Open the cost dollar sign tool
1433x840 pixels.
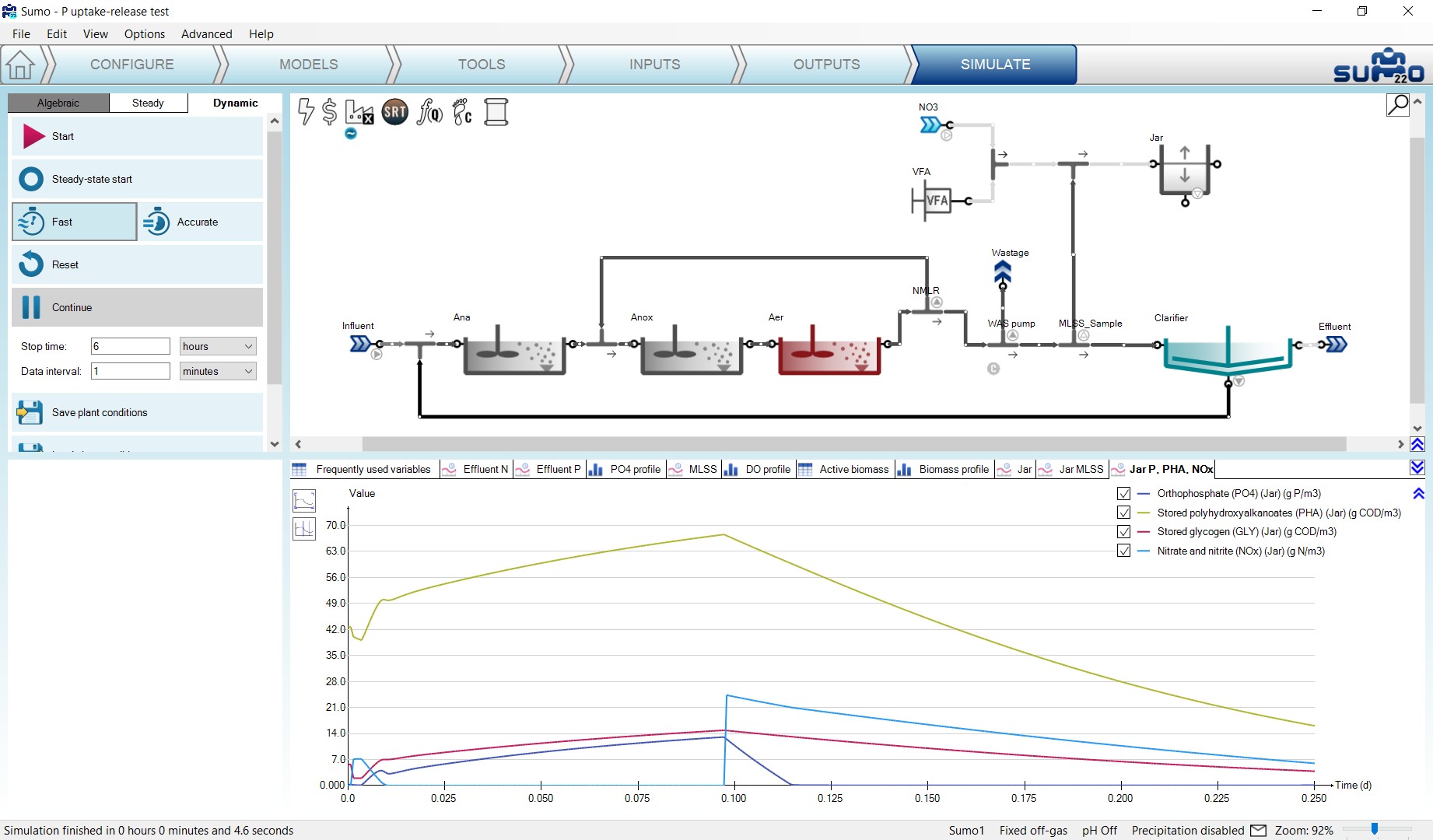pos(329,112)
